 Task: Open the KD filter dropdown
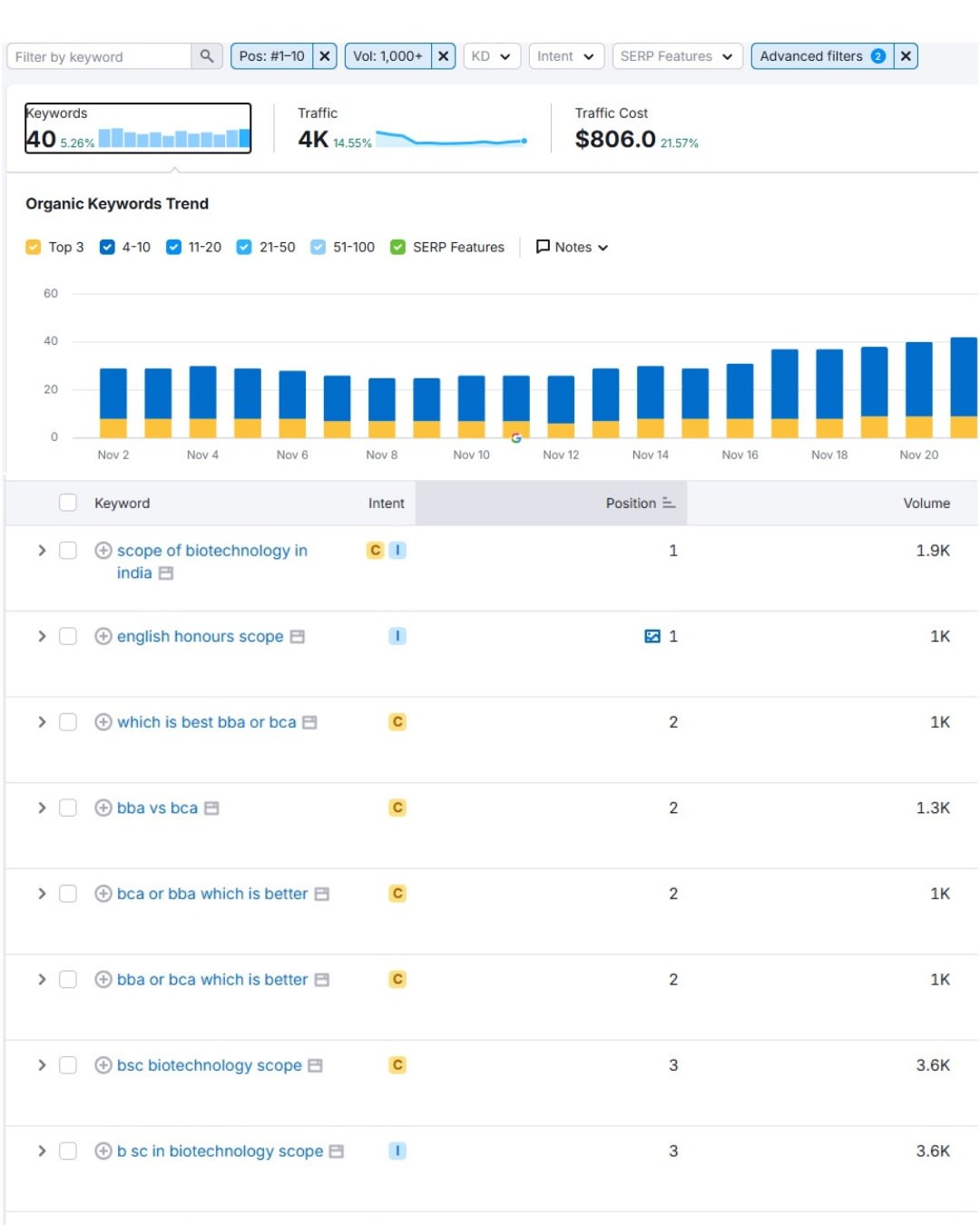[x=492, y=56]
